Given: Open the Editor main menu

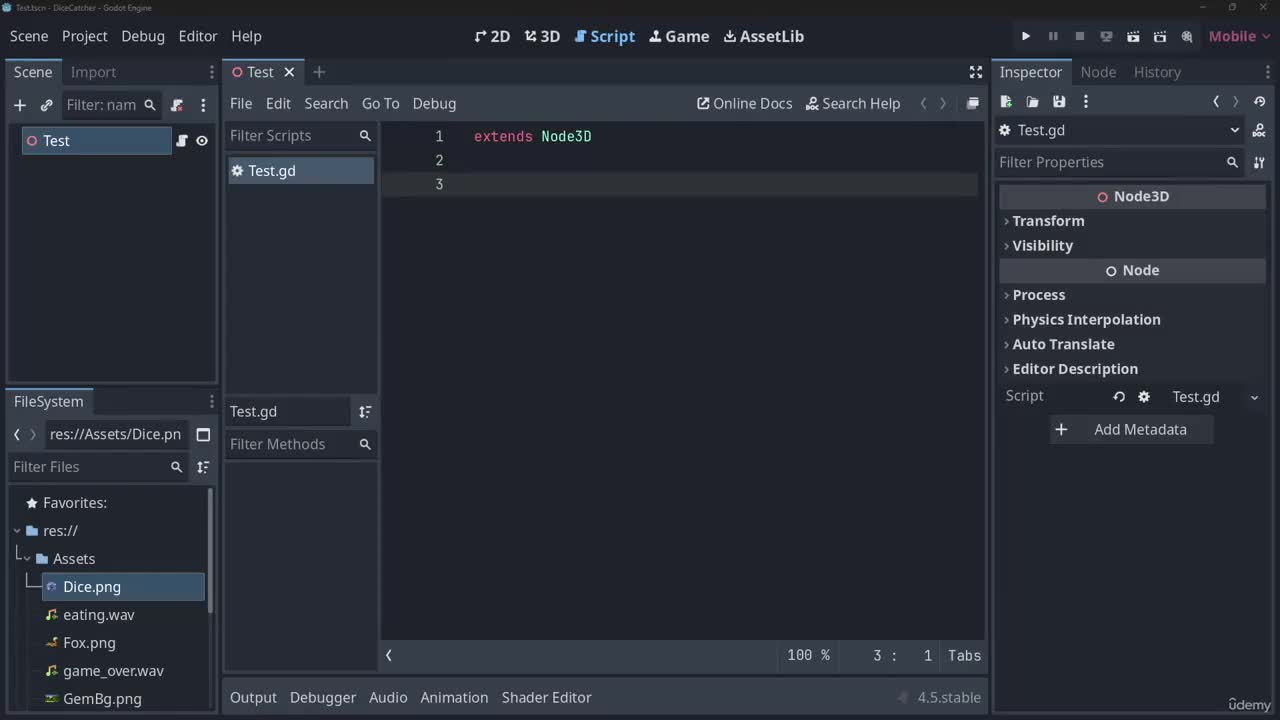Looking at the screenshot, I should coord(198,36).
